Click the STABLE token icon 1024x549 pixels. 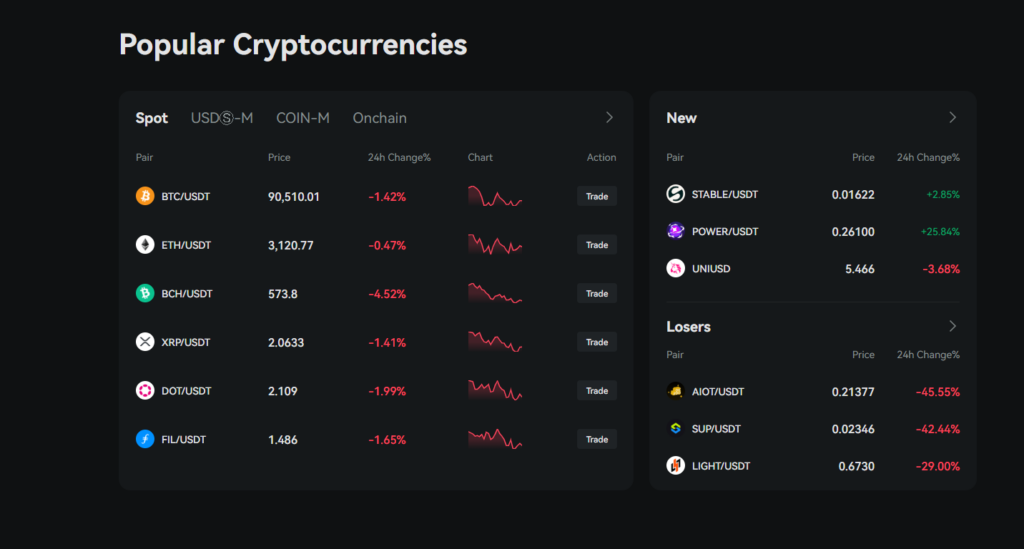point(675,194)
